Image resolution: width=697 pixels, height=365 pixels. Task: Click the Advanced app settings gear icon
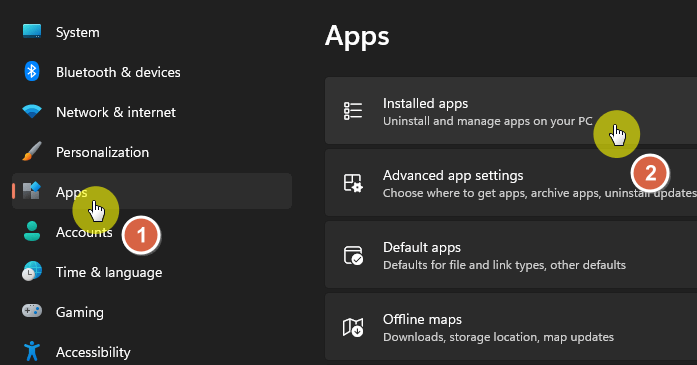click(x=353, y=183)
